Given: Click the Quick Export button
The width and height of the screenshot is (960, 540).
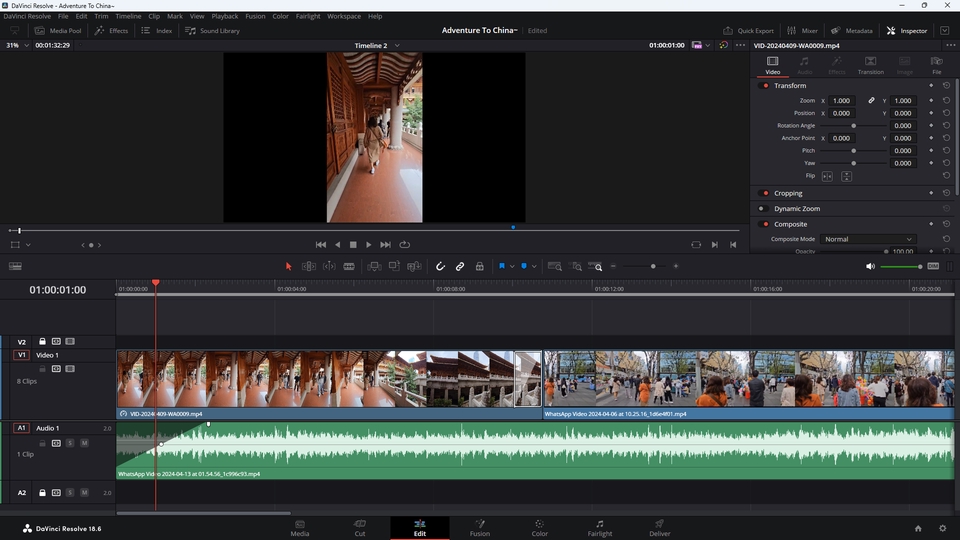Looking at the screenshot, I should click(x=748, y=31).
